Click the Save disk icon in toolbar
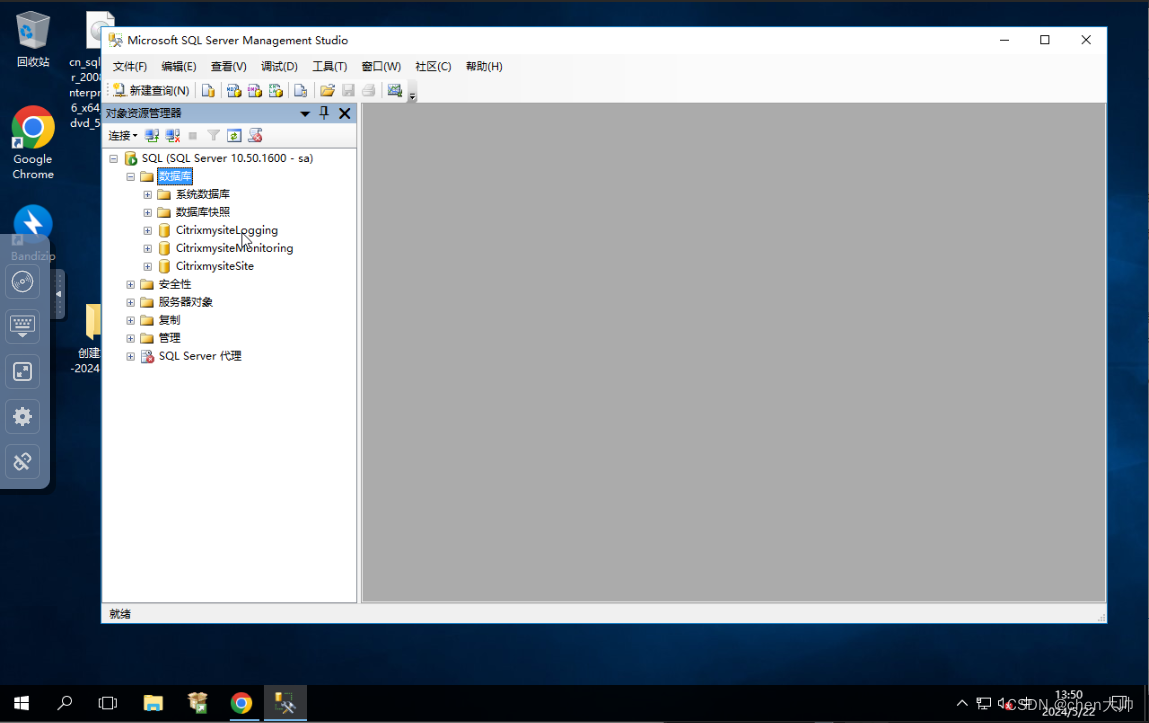 [348, 90]
